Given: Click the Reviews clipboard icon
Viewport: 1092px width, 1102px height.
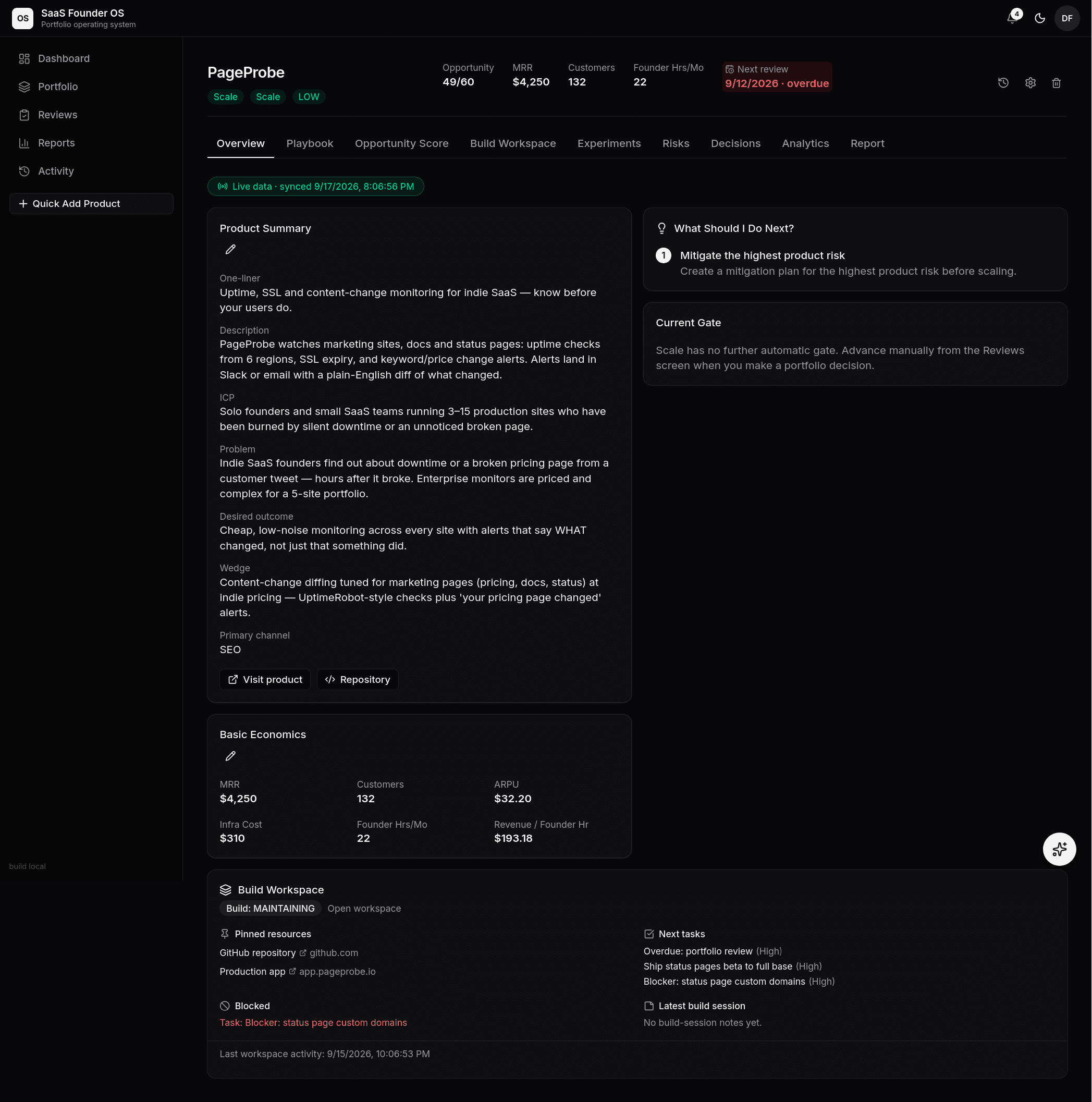Looking at the screenshot, I should click(x=24, y=115).
